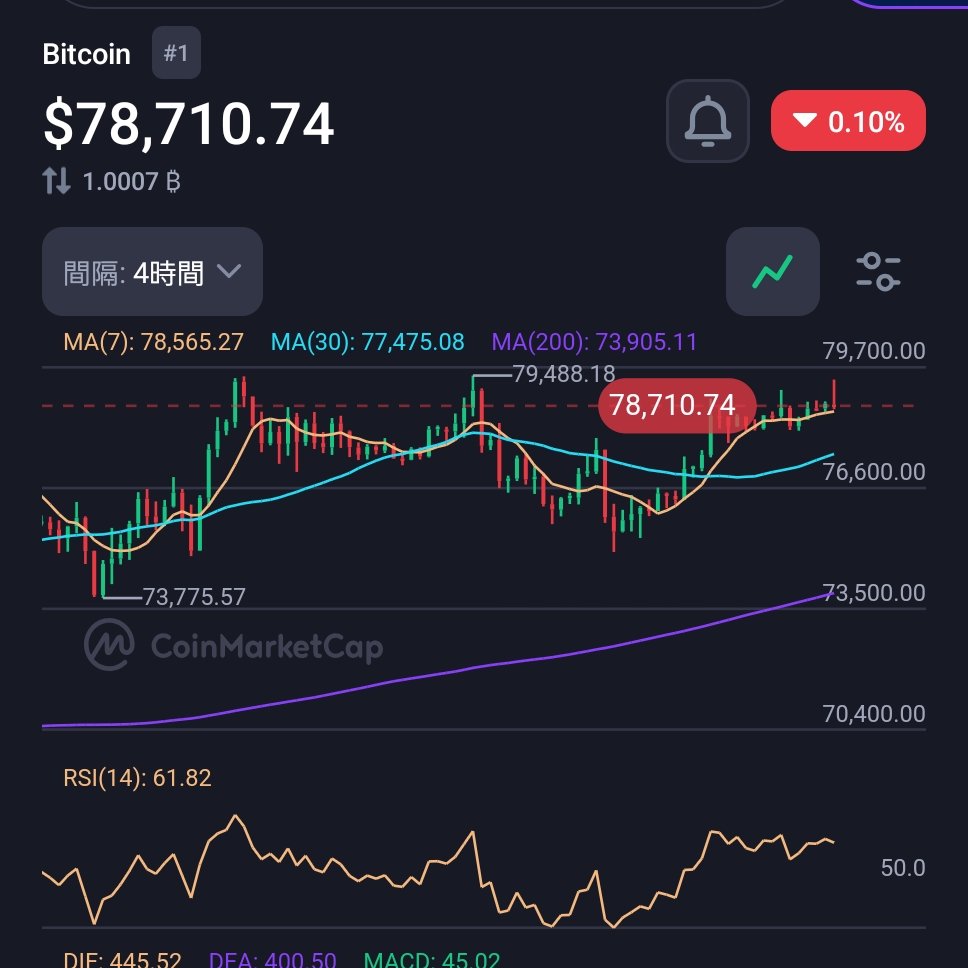This screenshot has height=968, width=968.
Task: Open the interval 4時間 dropdown
Action: (x=152, y=272)
